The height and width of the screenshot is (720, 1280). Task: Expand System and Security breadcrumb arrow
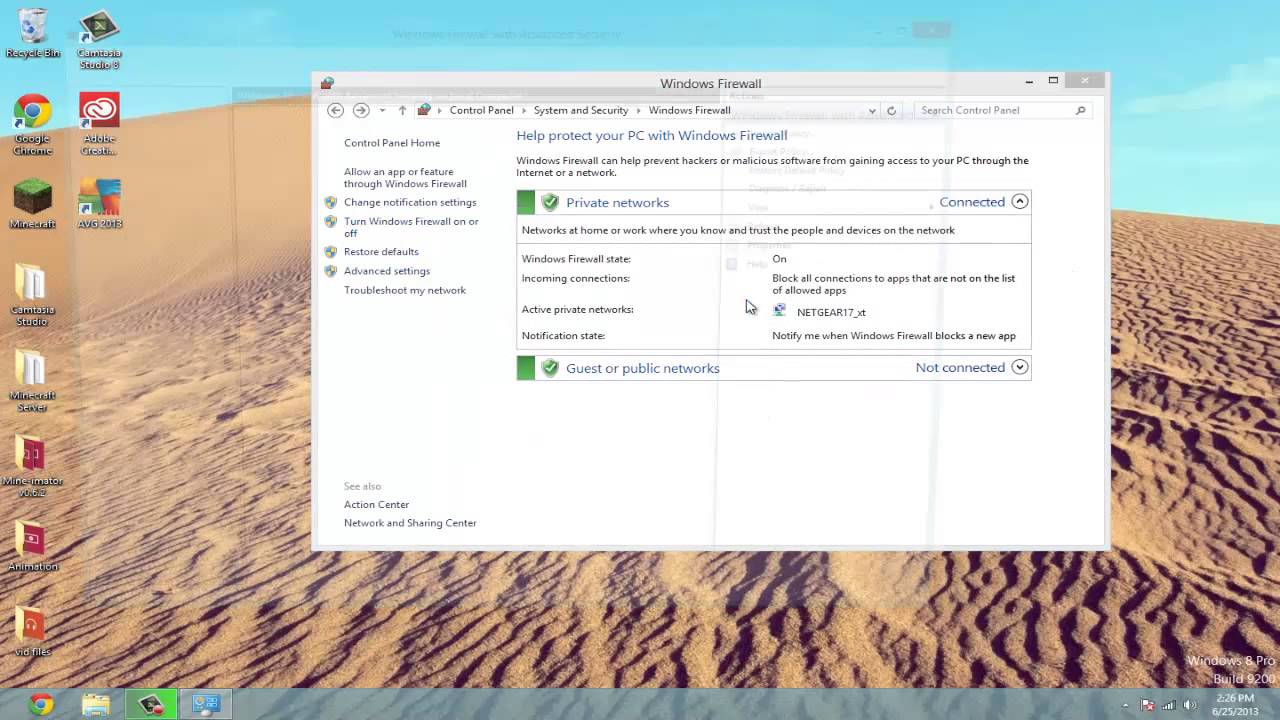pos(639,110)
